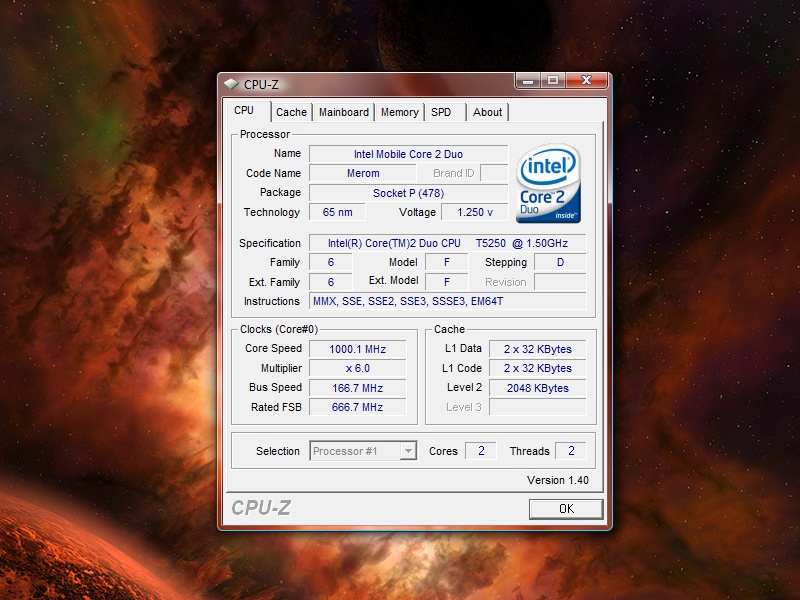This screenshot has height=600, width=800.
Task: Click the Rated FSB value '666.7 MHz'
Action: point(357,407)
